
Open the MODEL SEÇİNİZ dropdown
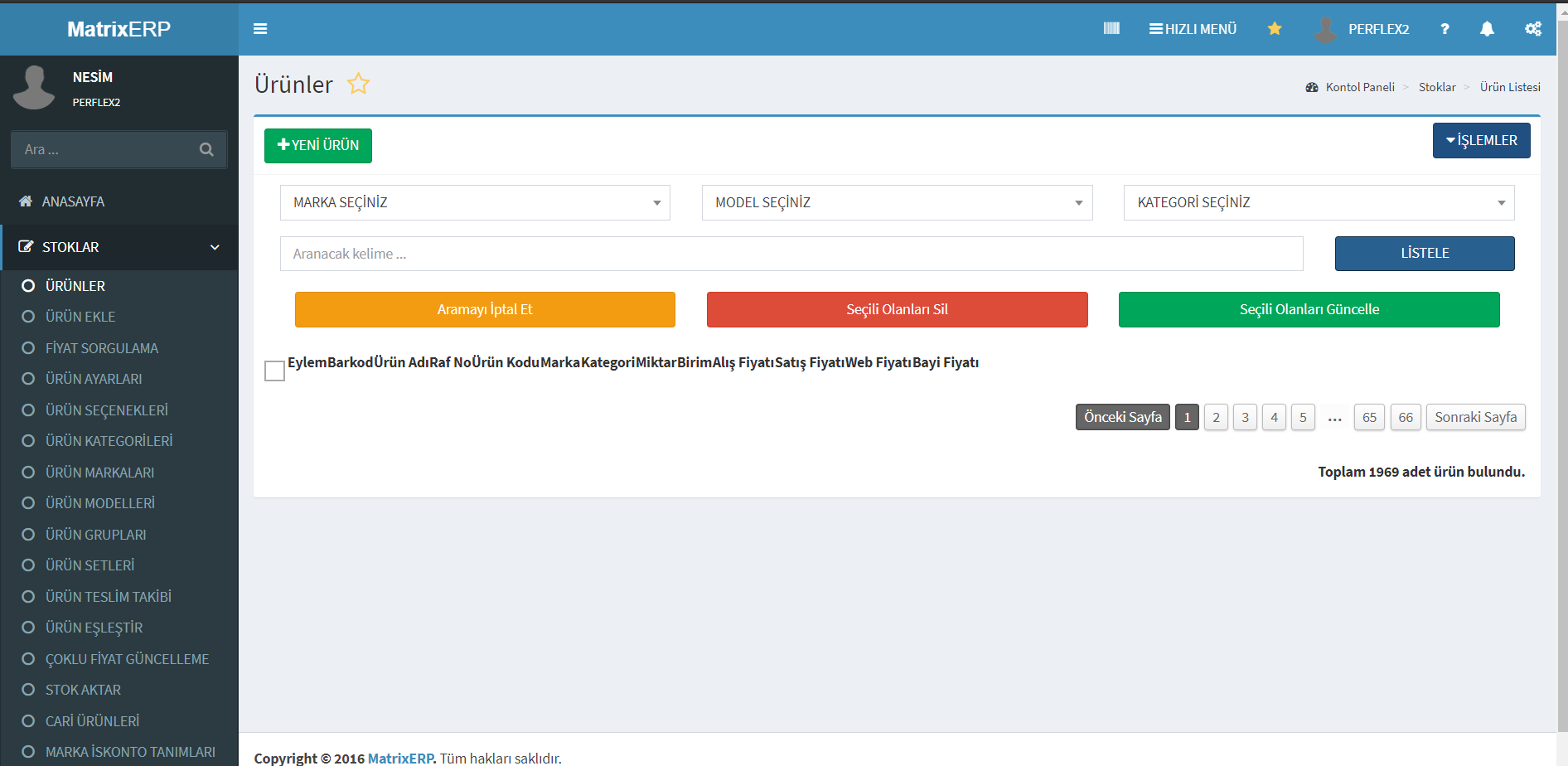(x=897, y=203)
